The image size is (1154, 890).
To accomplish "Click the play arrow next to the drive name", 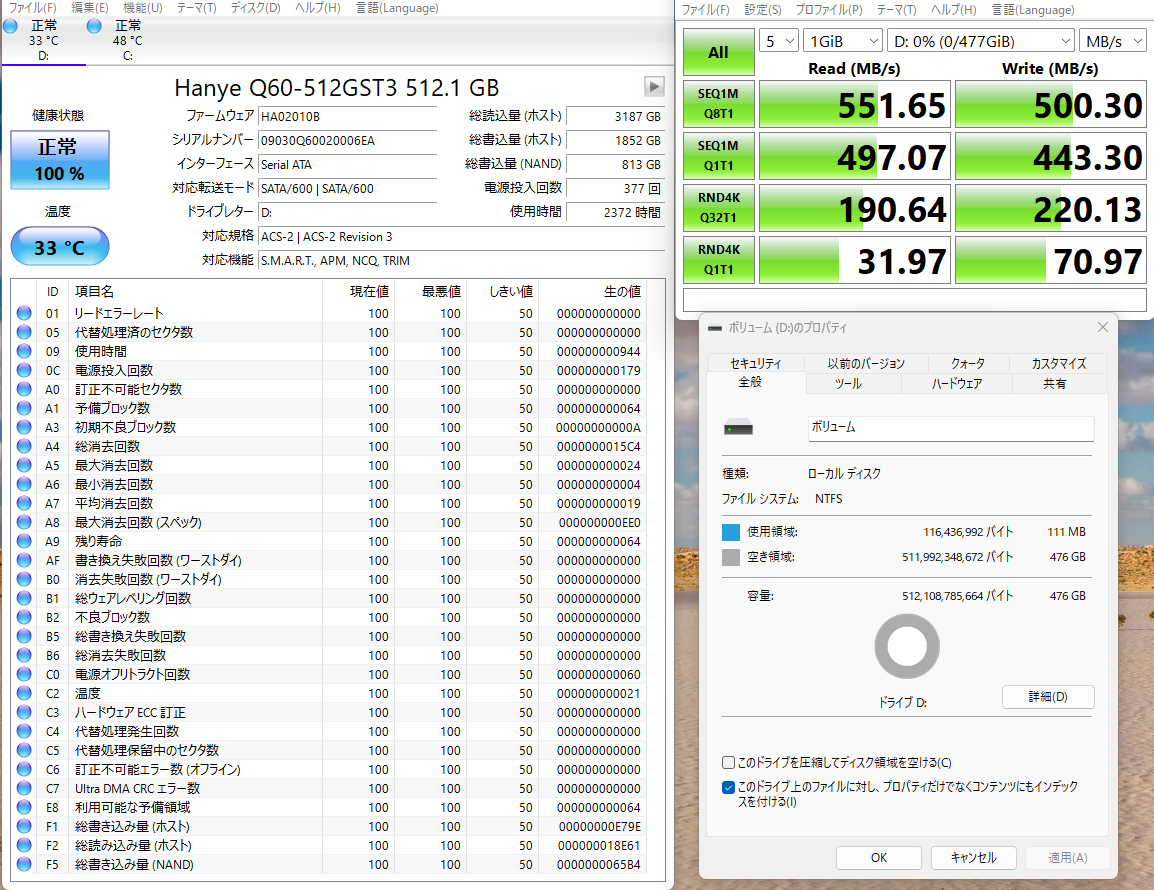I will point(654,86).
